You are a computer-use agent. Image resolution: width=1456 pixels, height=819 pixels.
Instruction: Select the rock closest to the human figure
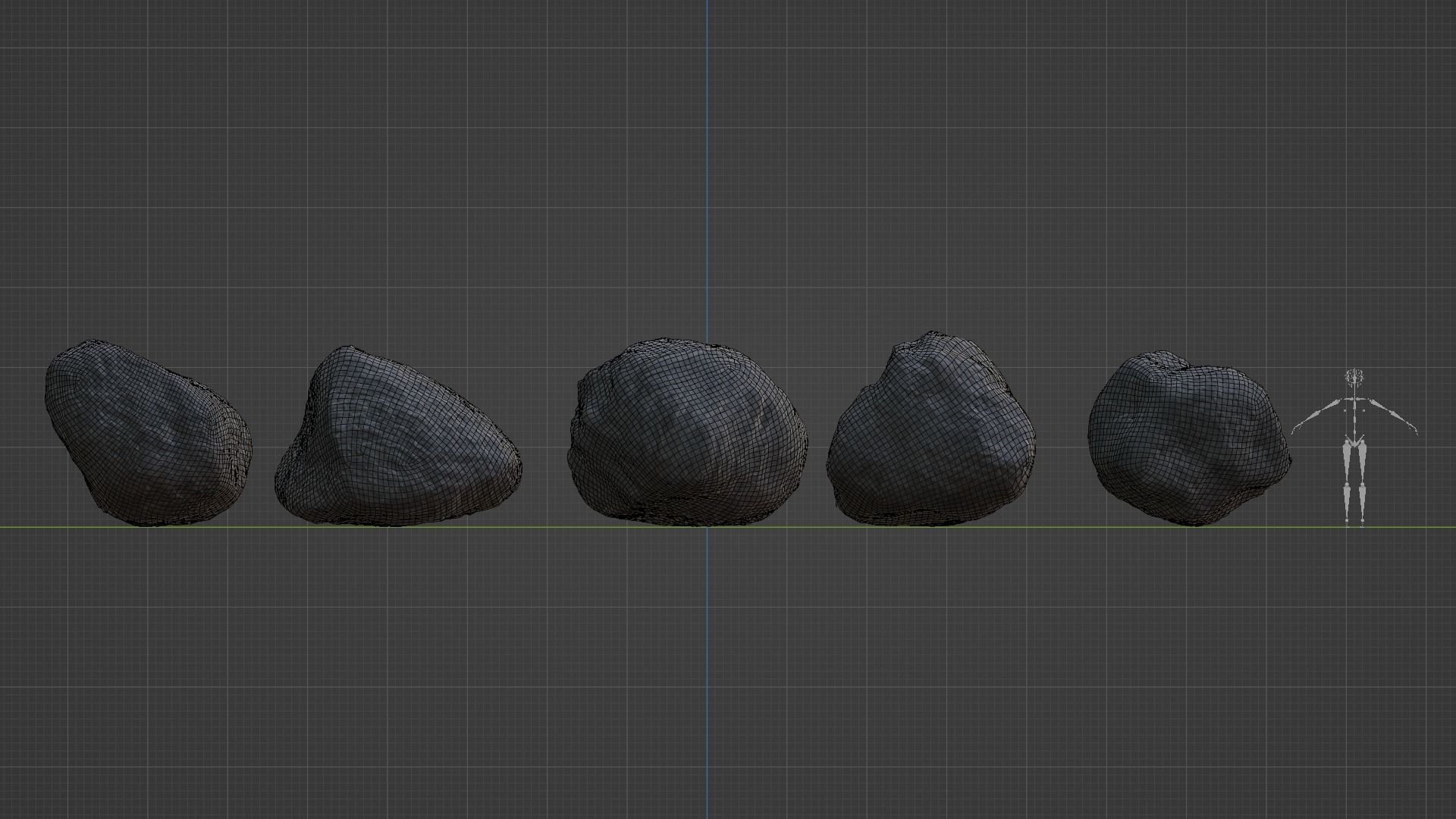click(1189, 438)
